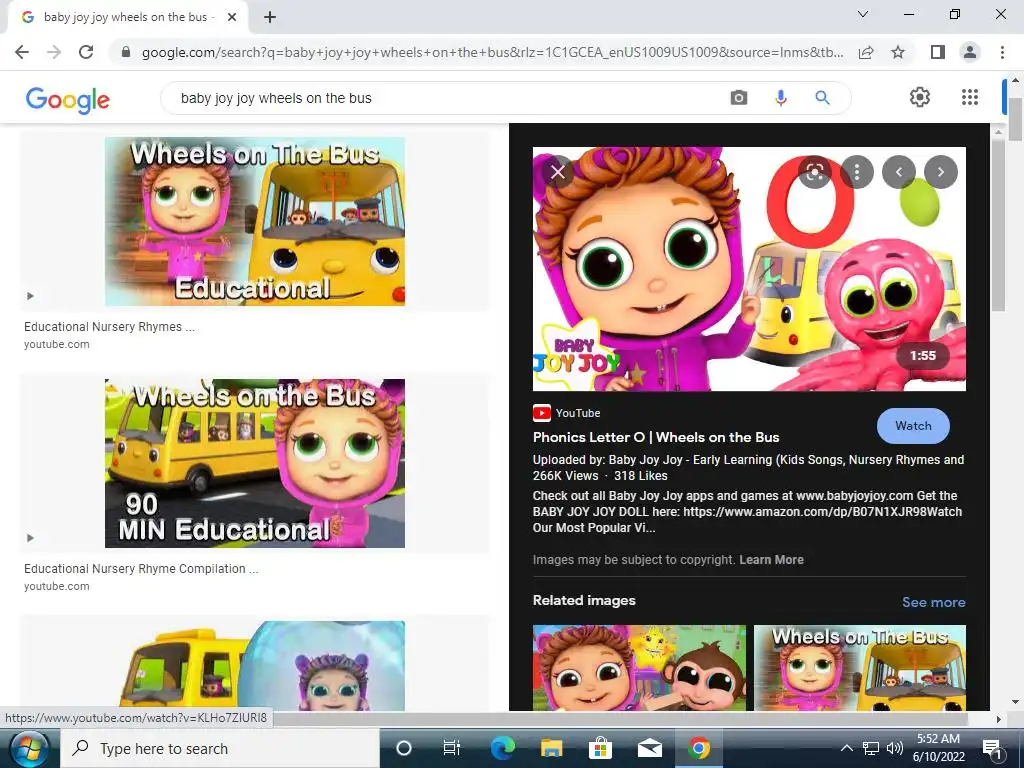
Task: Select the baby joy joy wheels tab
Action: point(127,18)
